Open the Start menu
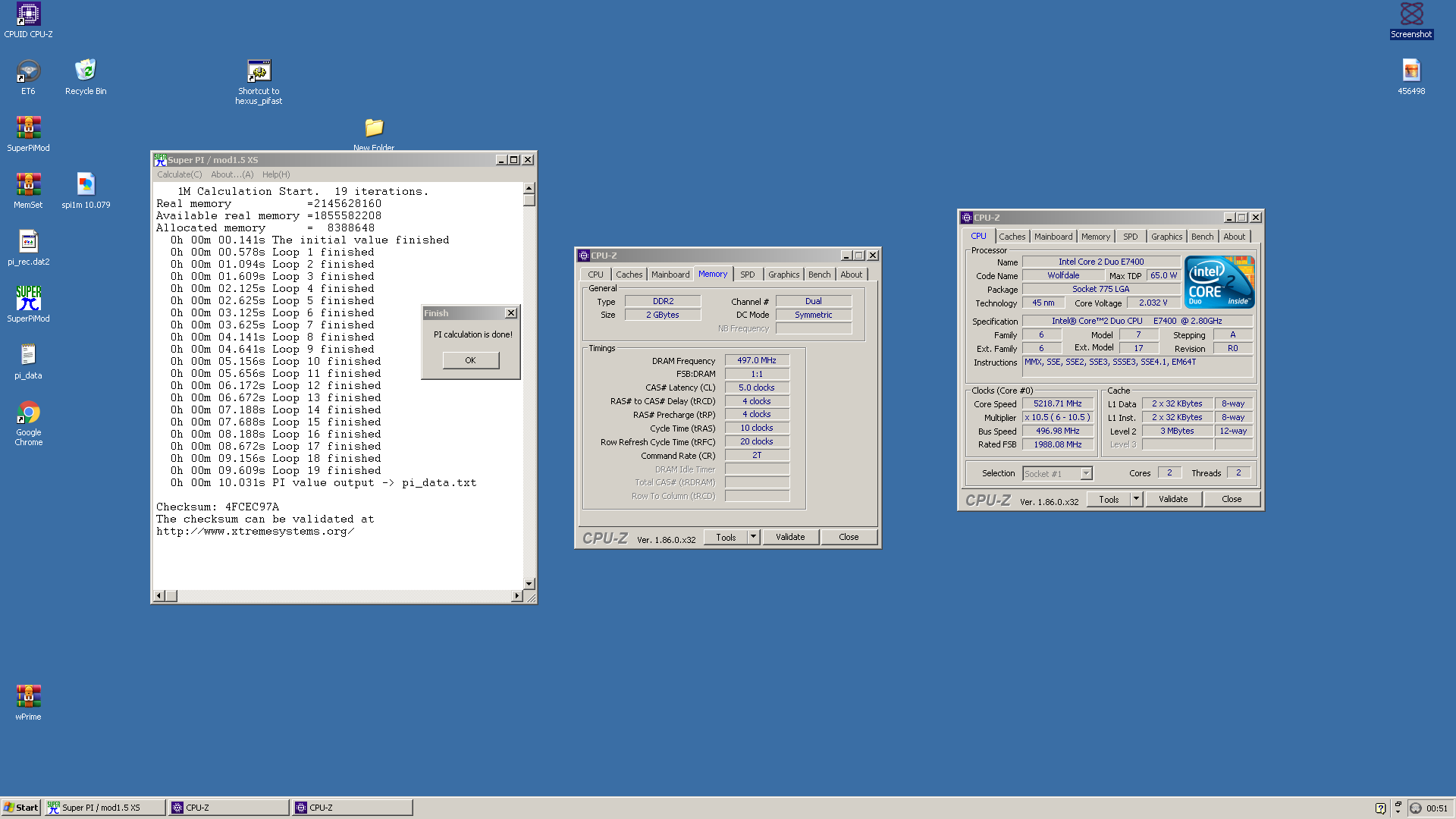The height and width of the screenshot is (819, 1456). [20, 808]
